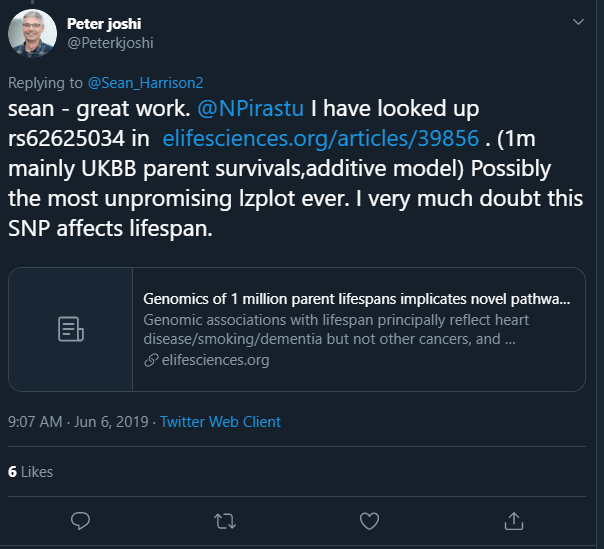Open the share tweet icon
Viewport: 604px width, 549px height.
(514, 520)
